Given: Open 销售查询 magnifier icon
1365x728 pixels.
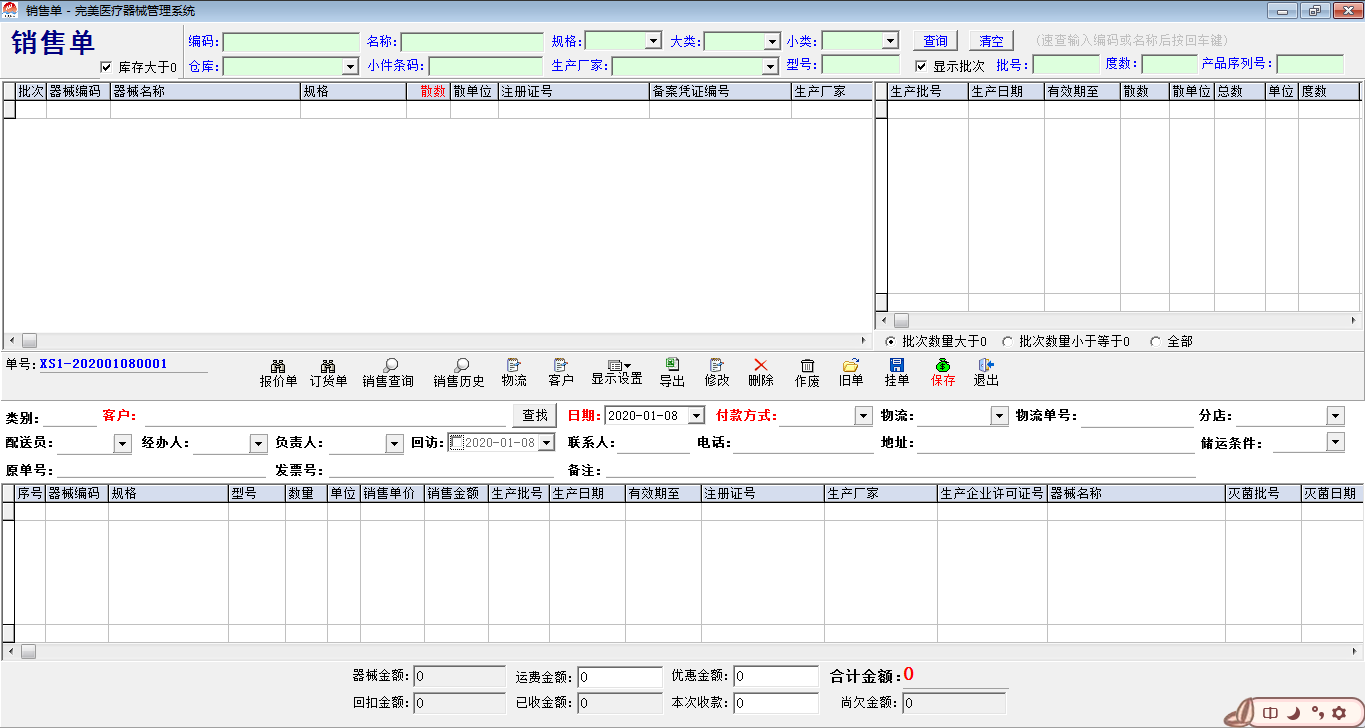Looking at the screenshot, I should (x=389, y=367).
